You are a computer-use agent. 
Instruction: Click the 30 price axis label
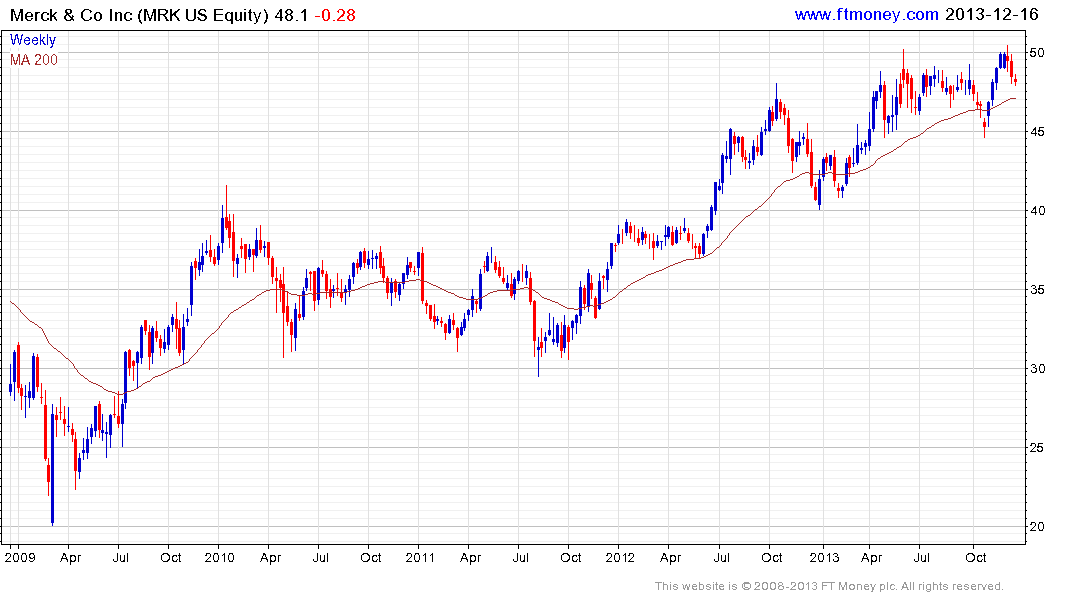pyautogui.click(x=1037, y=368)
